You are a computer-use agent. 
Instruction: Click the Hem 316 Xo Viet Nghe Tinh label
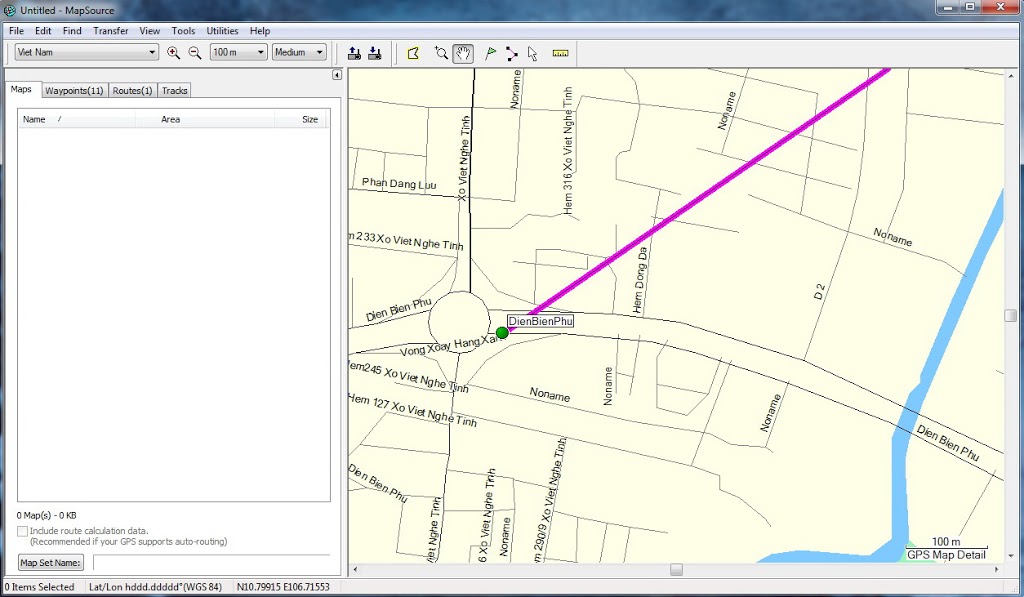click(x=568, y=151)
